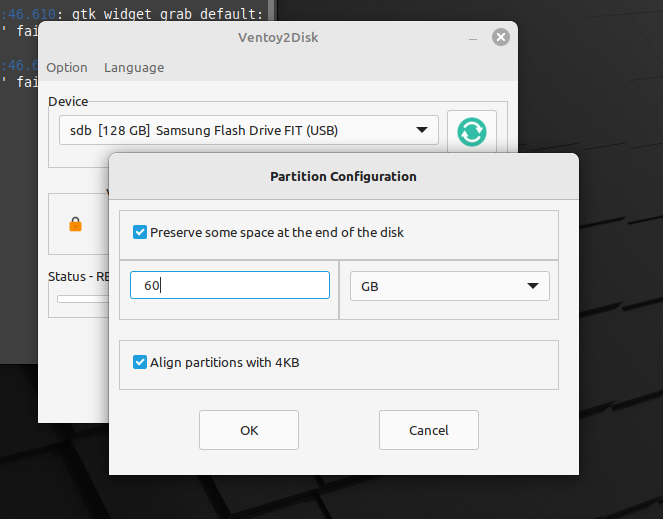Toggle Preserve some space at end checkbox
Viewport: 663px width, 519px height.
click(140, 232)
